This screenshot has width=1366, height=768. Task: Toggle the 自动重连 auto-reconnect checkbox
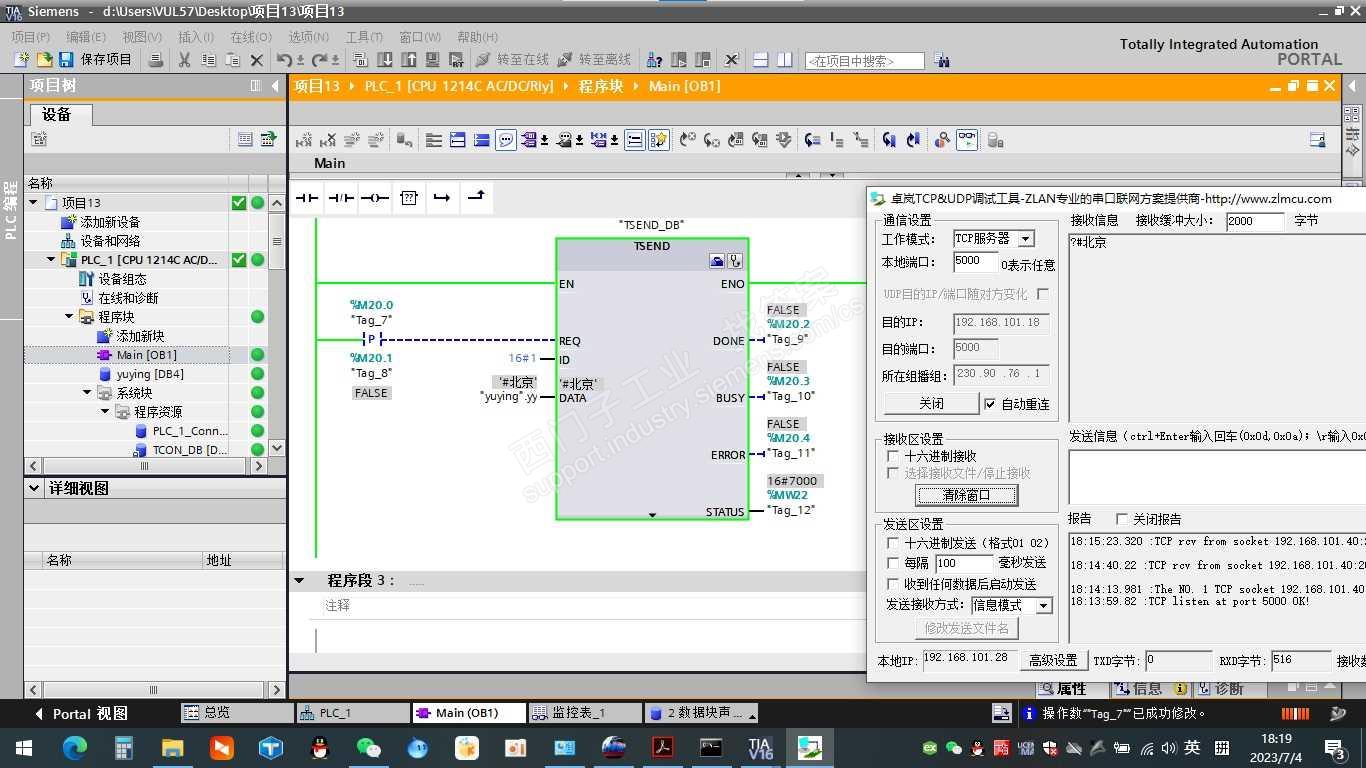[x=990, y=404]
